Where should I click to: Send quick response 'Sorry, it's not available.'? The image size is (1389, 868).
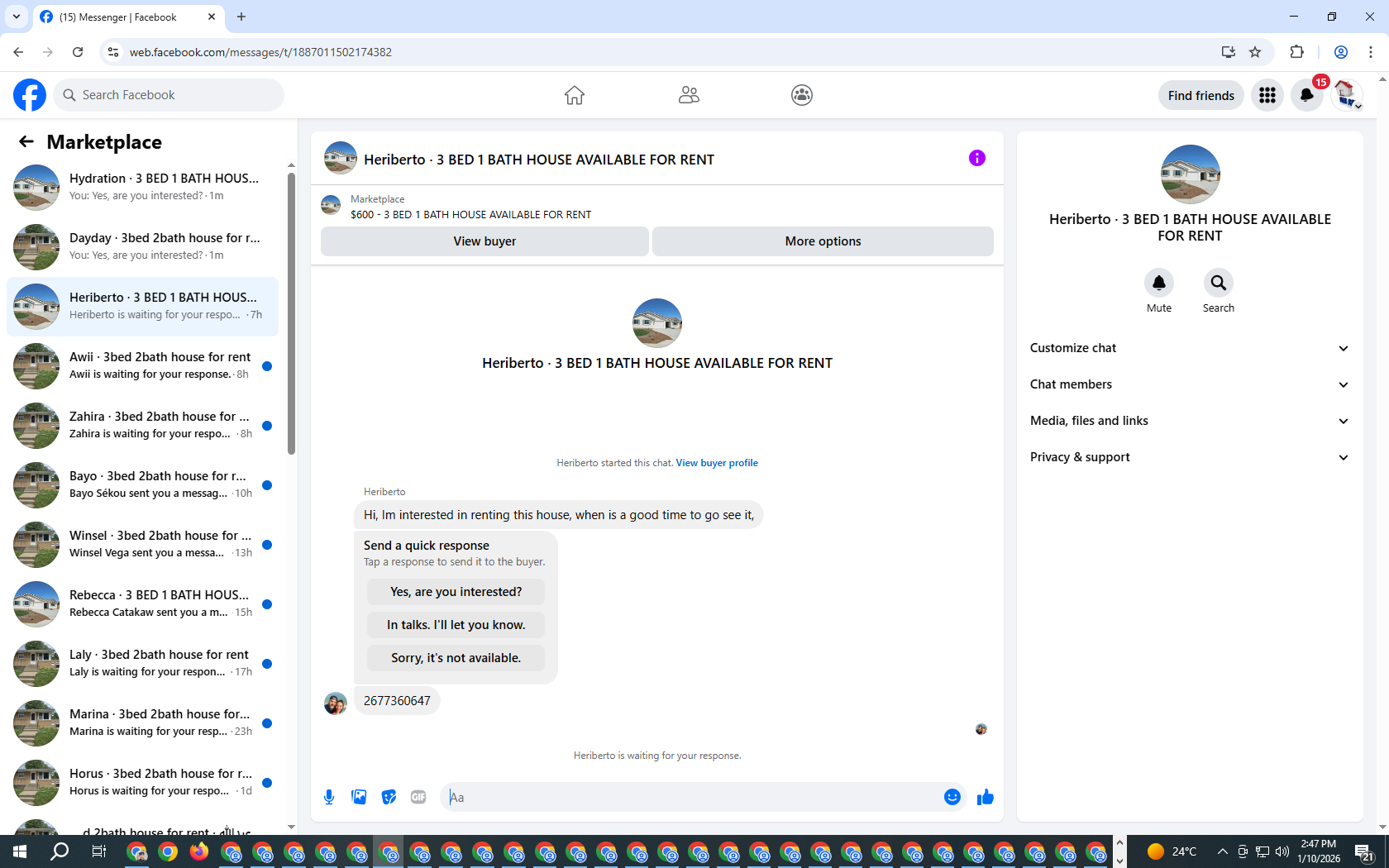click(456, 658)
